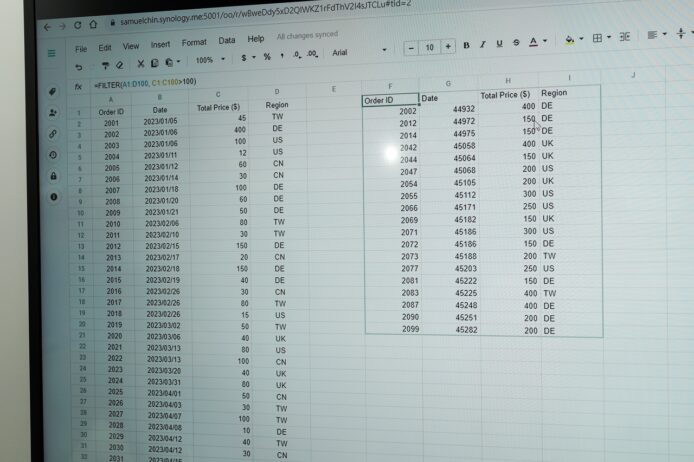This screenshot has width=694, height=462.
Task: Open the Format menu
Action: point(194,42)
